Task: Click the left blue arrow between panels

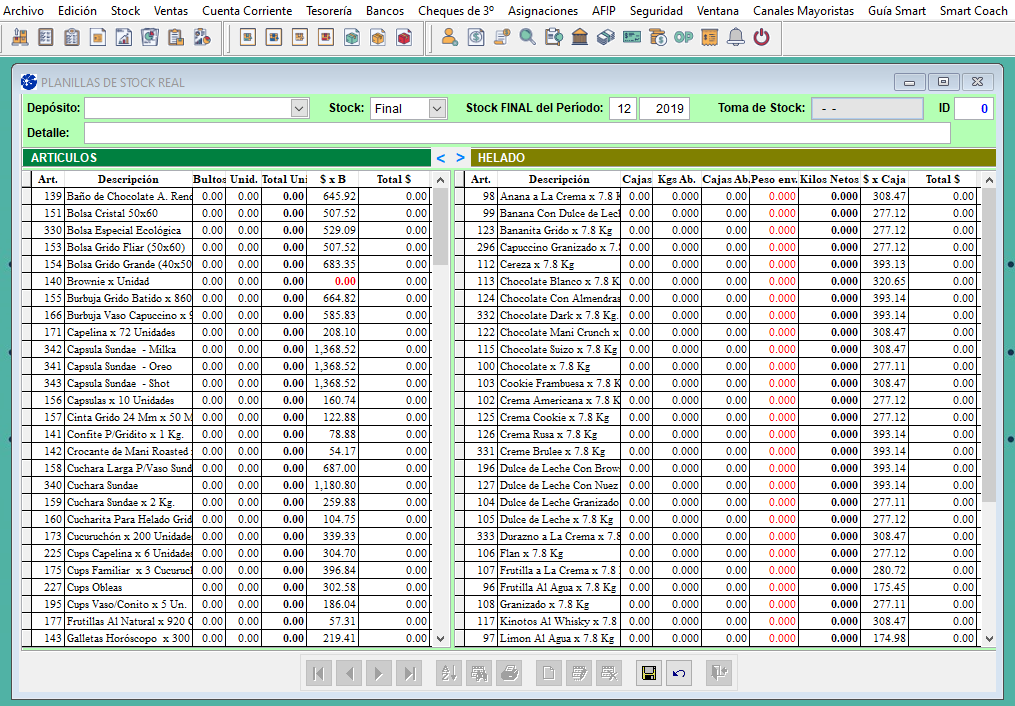Action: 441,157
